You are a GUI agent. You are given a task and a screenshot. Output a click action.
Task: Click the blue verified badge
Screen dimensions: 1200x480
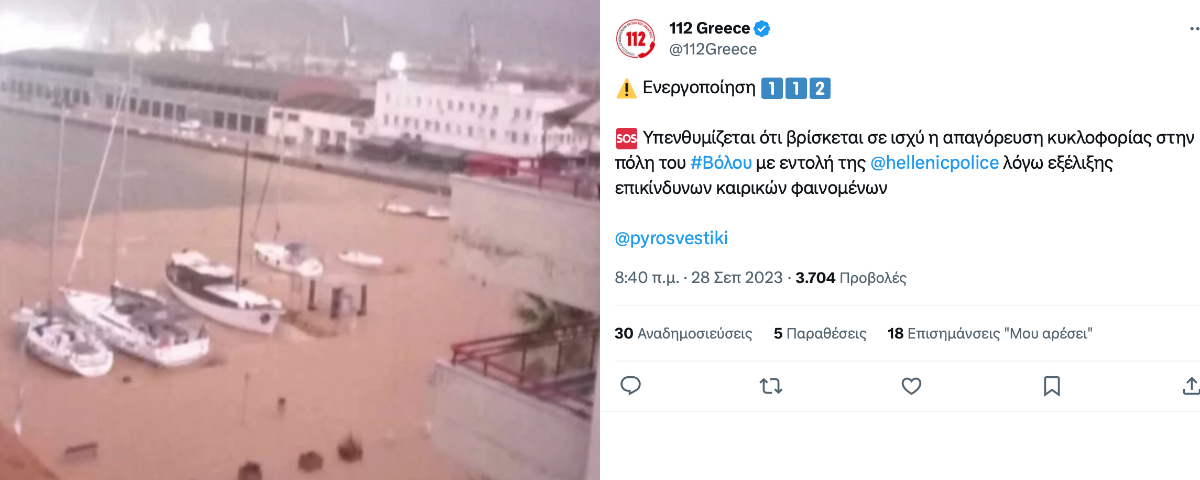pyautogui.click(x=762, y=28)
